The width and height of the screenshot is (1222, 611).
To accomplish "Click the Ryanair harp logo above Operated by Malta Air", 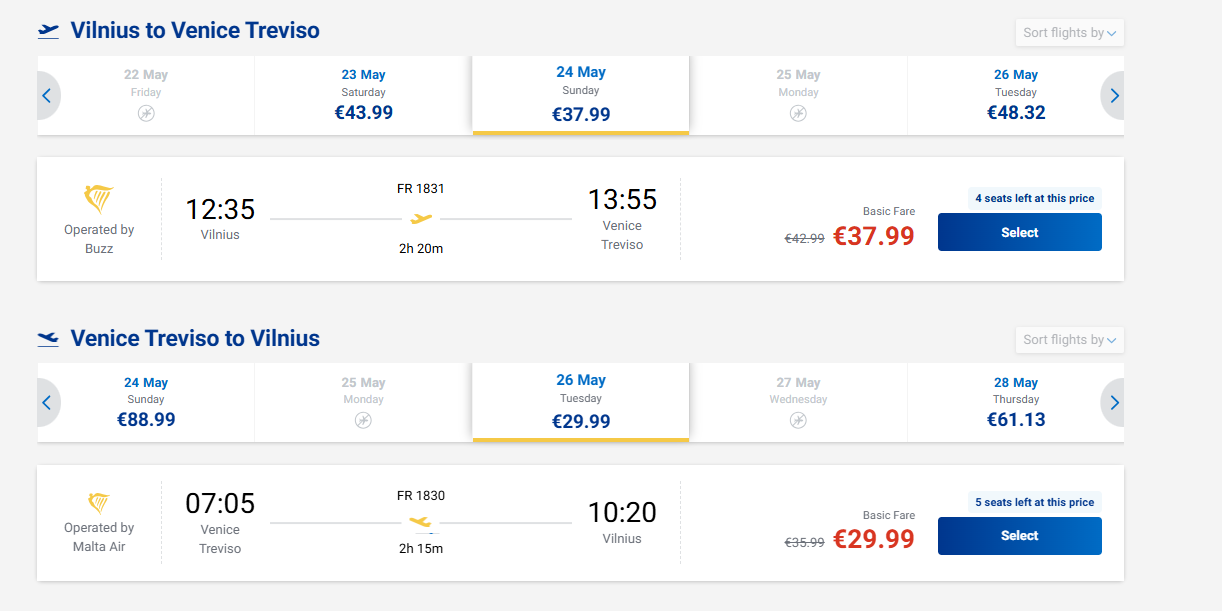I will click(99, 502).
